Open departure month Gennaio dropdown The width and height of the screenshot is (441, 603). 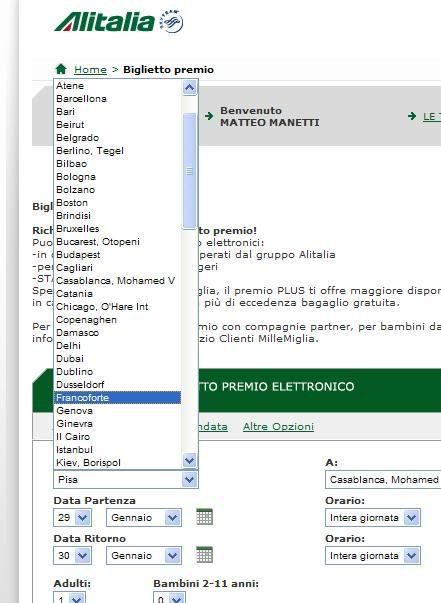coord(144,518)
